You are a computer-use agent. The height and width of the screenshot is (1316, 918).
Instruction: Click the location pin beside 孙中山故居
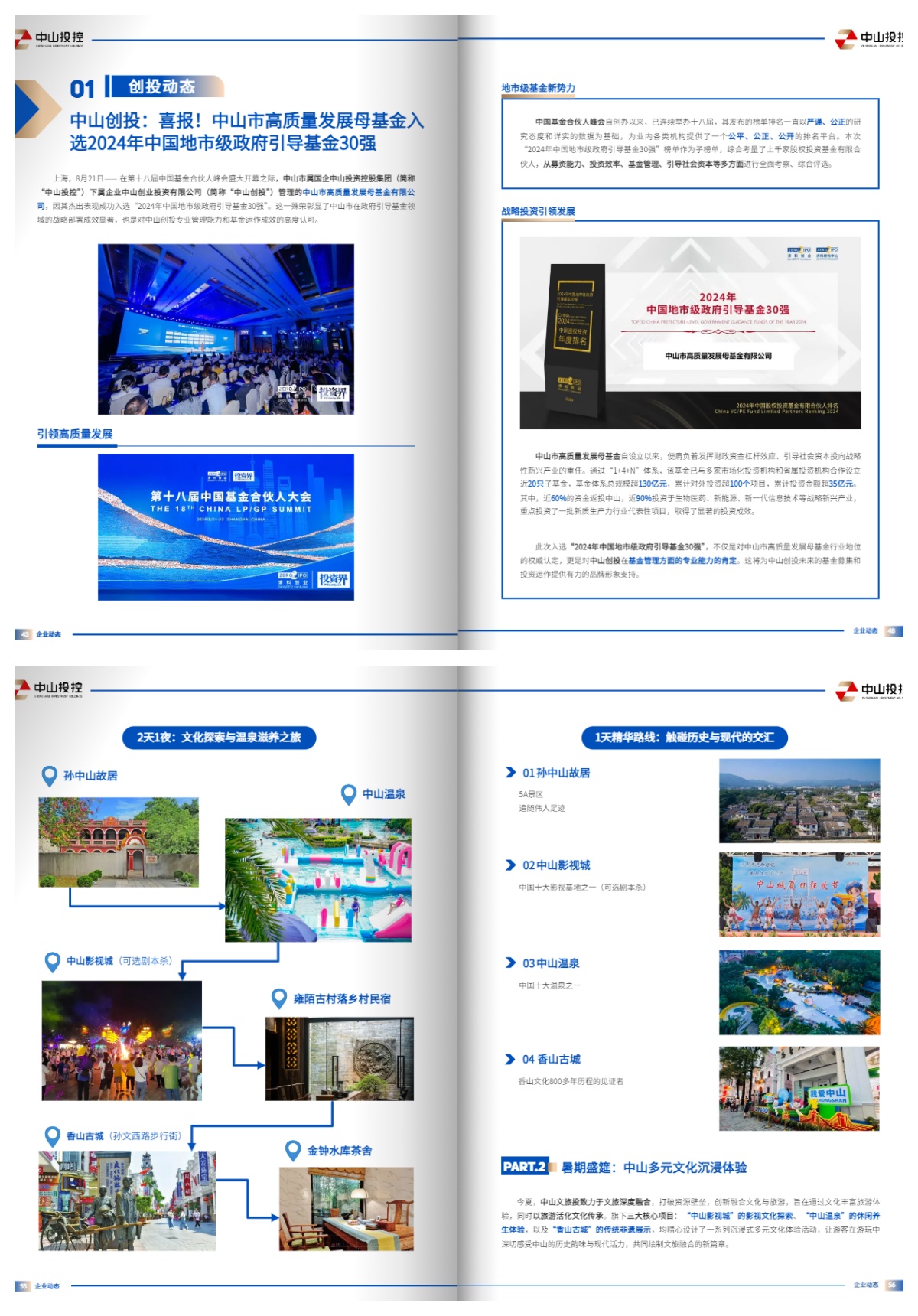click(50, 776)
